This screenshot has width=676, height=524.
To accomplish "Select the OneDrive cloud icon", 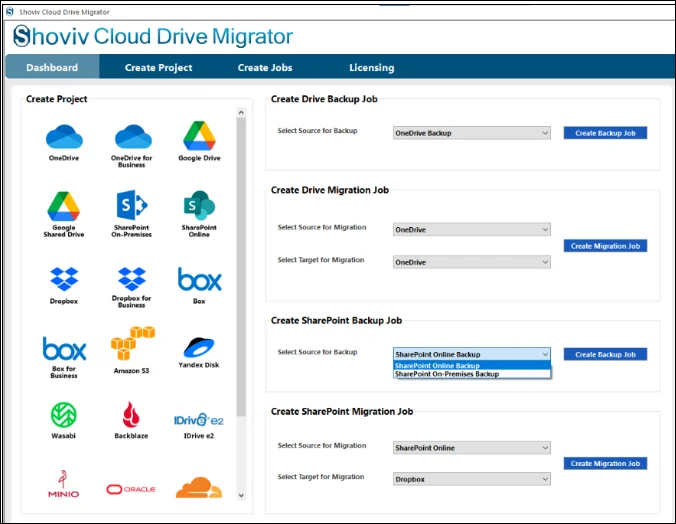I will click(64, 136).
